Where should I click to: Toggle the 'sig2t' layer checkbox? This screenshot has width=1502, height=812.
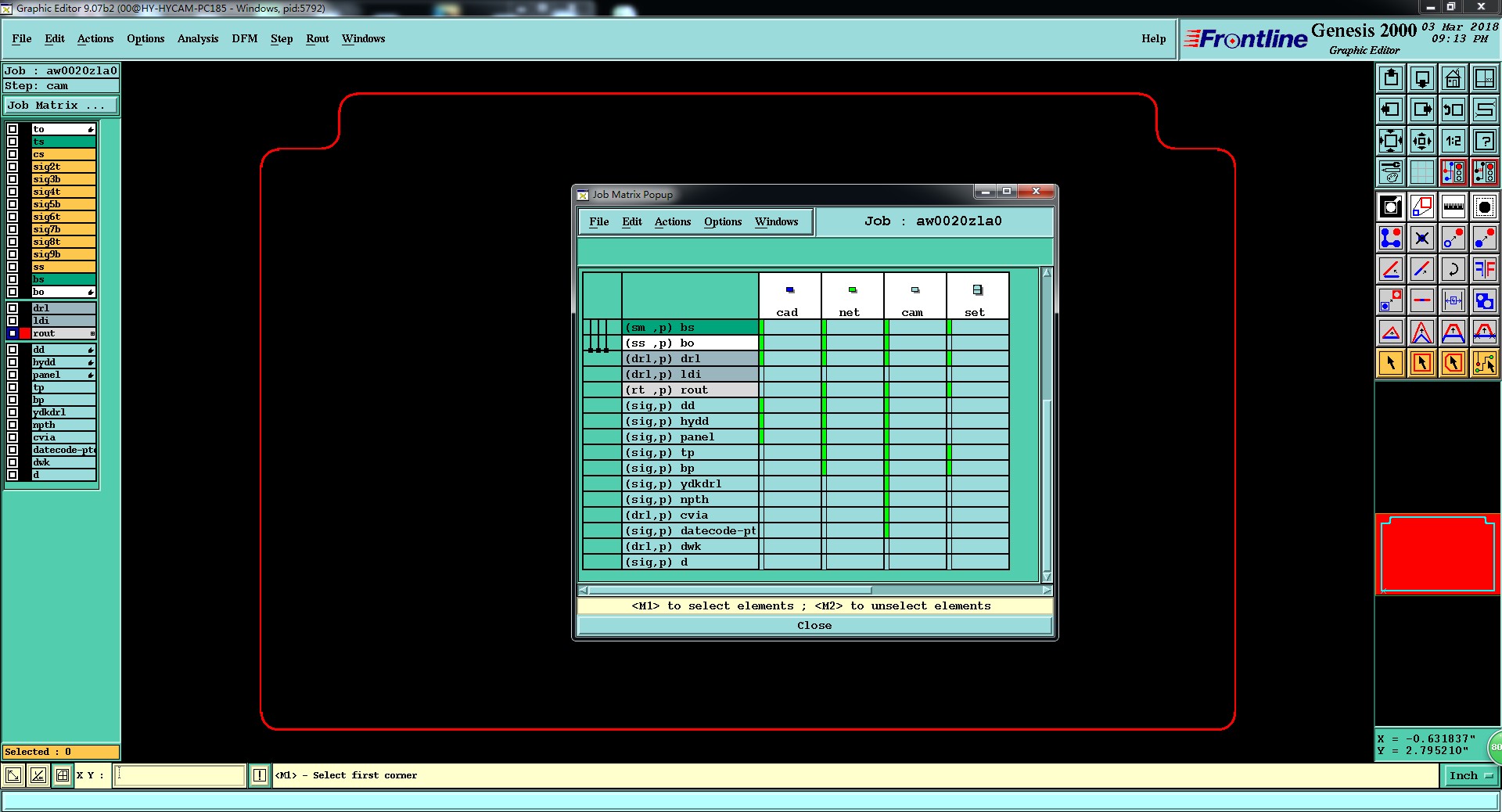[13, 167]
